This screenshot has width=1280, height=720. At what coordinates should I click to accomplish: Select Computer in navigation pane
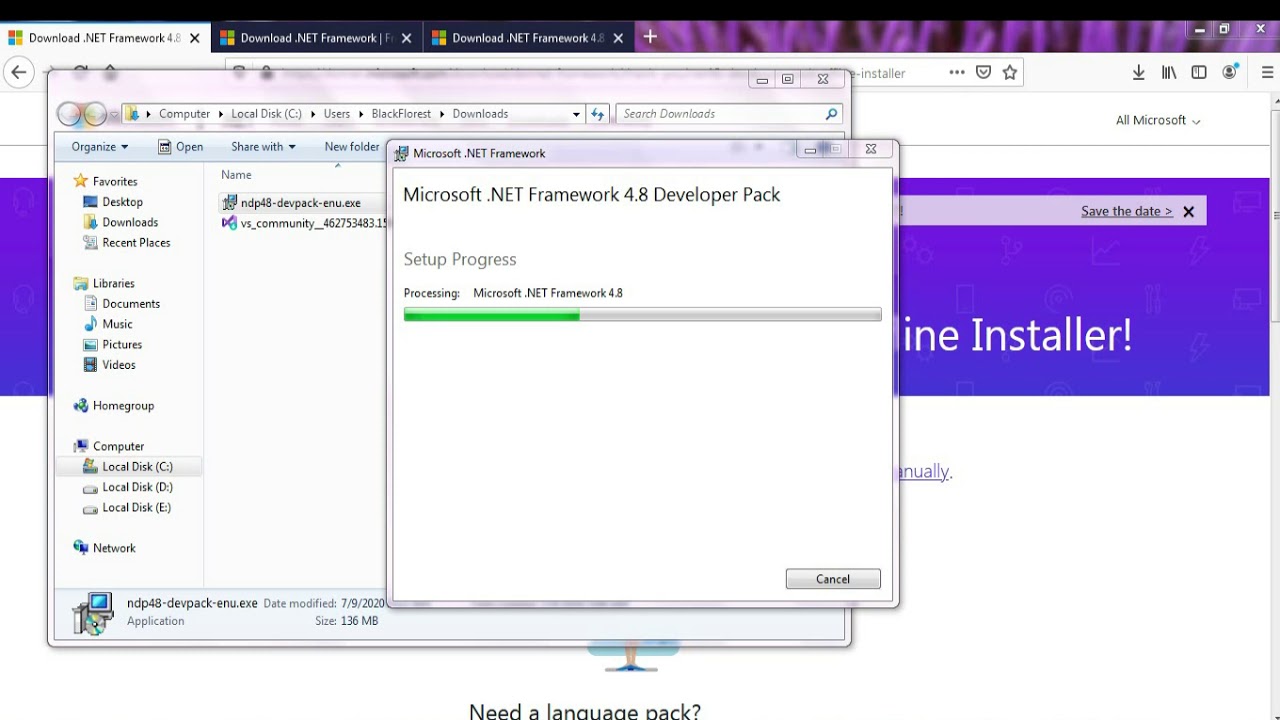(118, 446)
